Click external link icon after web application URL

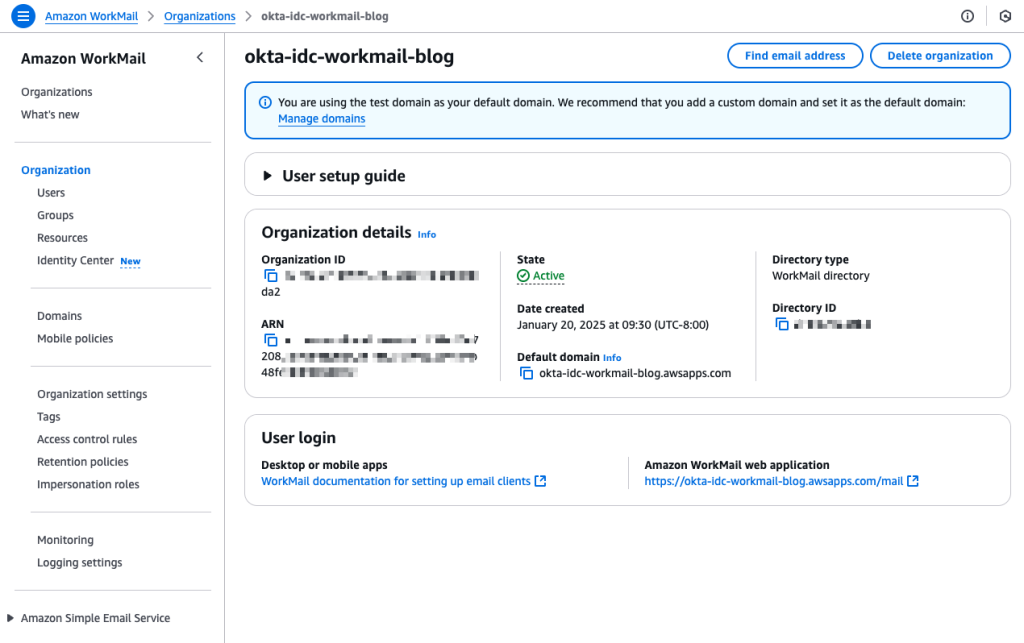pyautogui.click(x=913, y=481)
